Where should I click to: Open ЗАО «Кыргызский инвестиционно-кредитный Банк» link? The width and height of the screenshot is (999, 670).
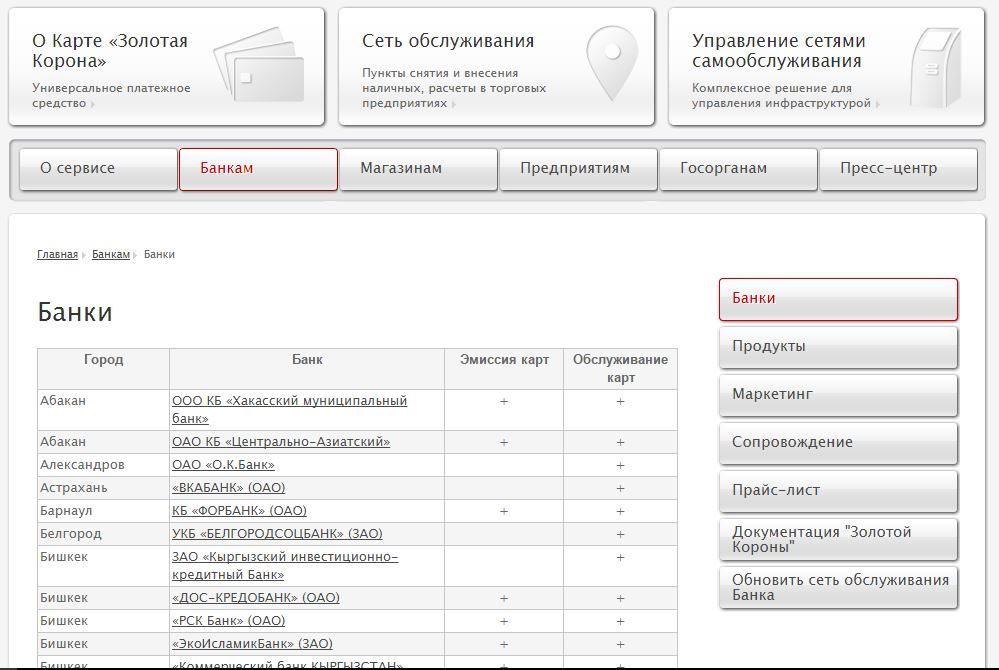click(285, 566)
